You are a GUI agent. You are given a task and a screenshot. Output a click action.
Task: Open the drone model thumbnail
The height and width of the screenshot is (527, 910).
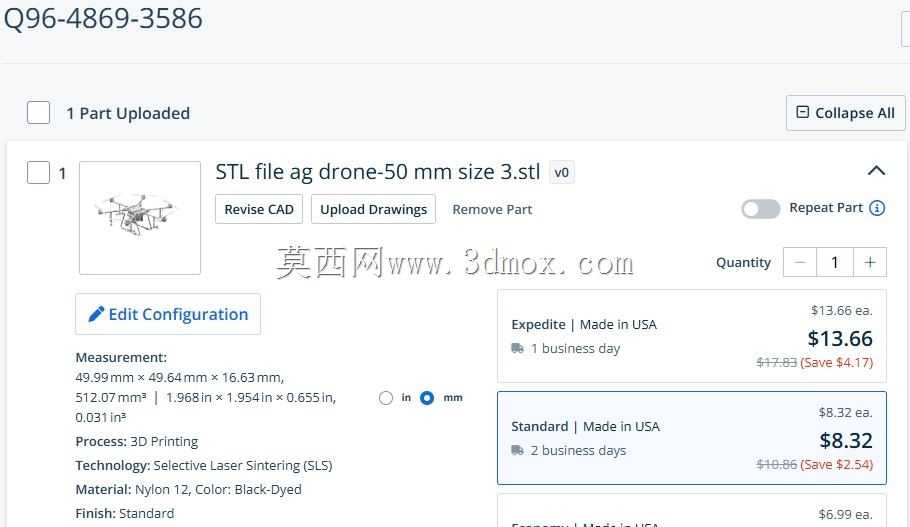[x=140, y=218]
